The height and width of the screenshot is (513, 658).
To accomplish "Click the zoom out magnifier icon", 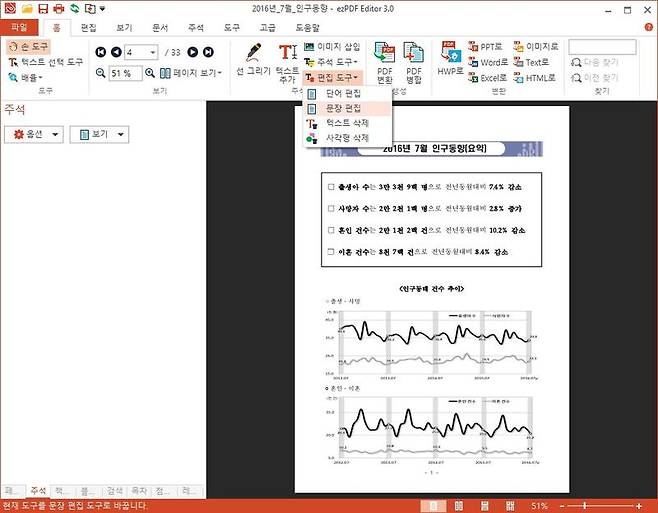I will 100,73.
